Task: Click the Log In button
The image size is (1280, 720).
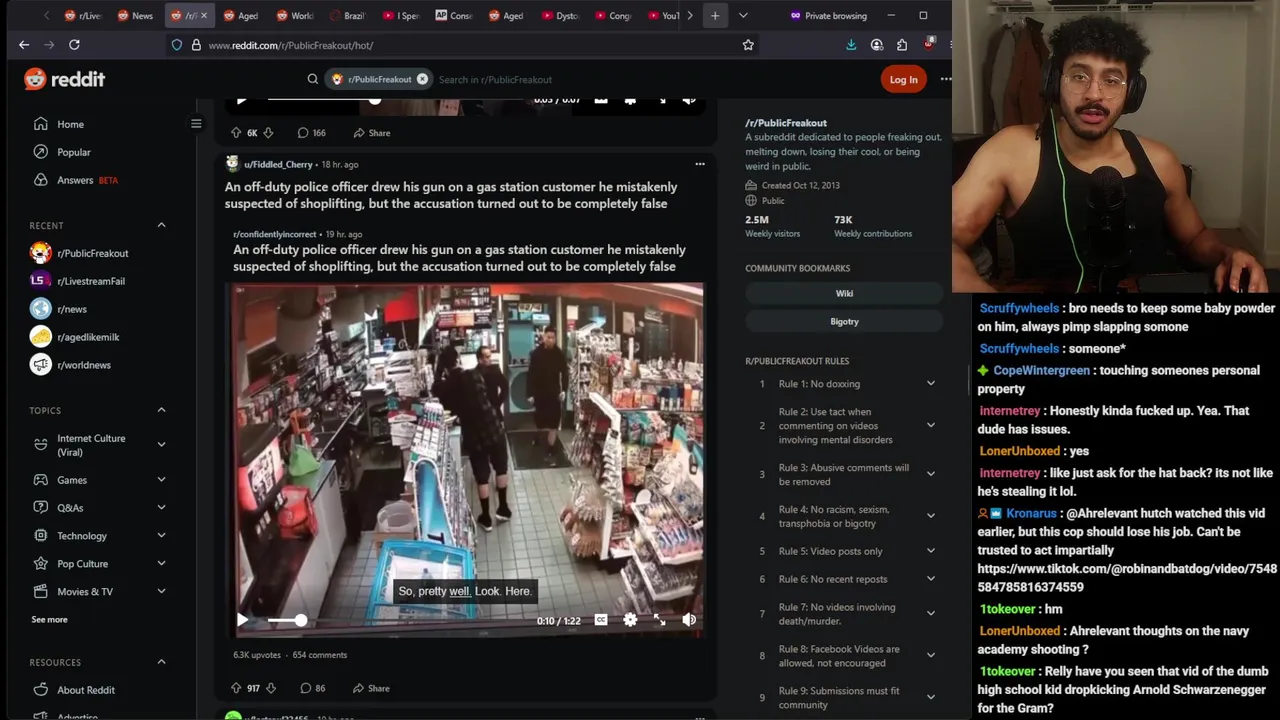Action: pos(903,79)
